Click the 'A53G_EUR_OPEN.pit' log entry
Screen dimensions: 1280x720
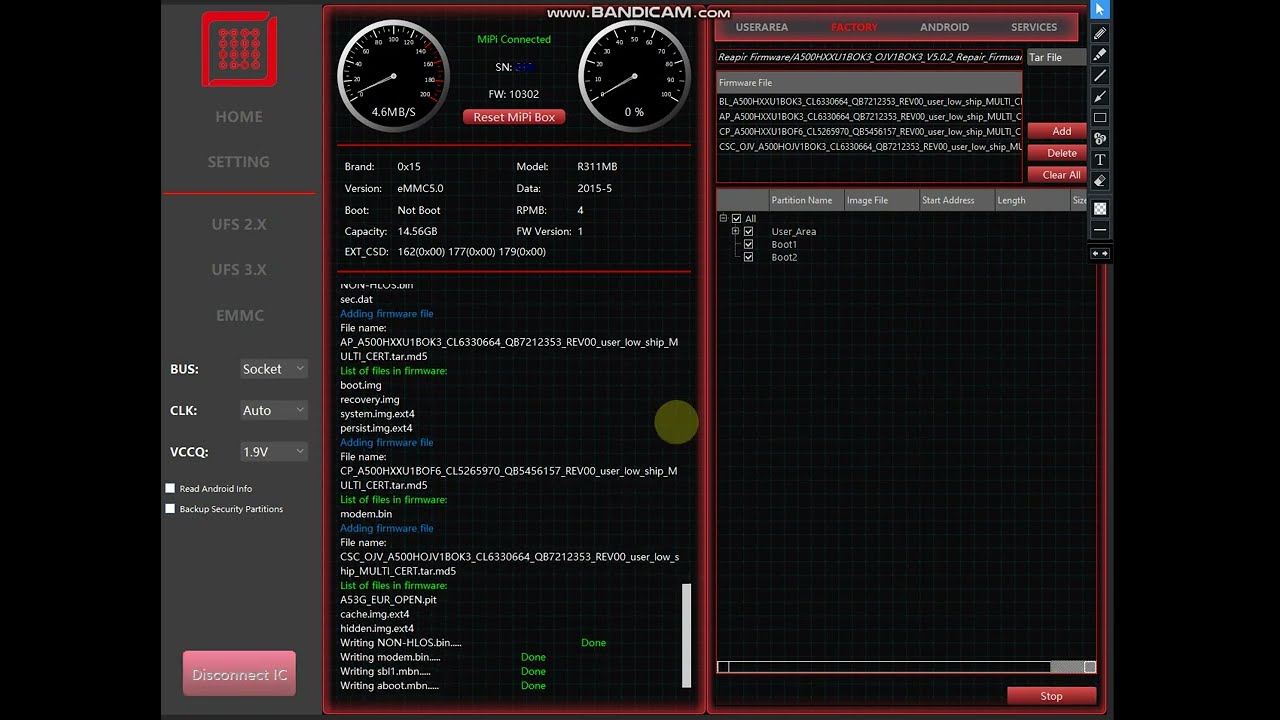388,599
